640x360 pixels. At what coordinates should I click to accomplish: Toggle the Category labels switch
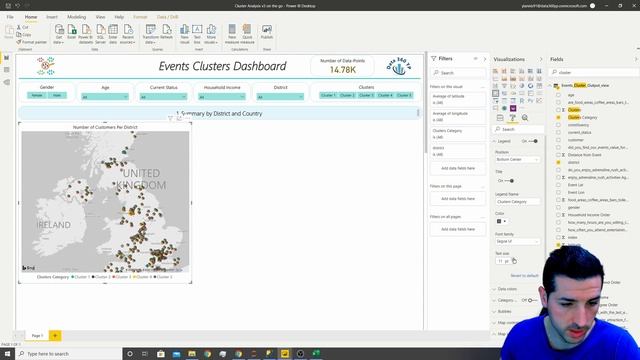coord(533,300)
